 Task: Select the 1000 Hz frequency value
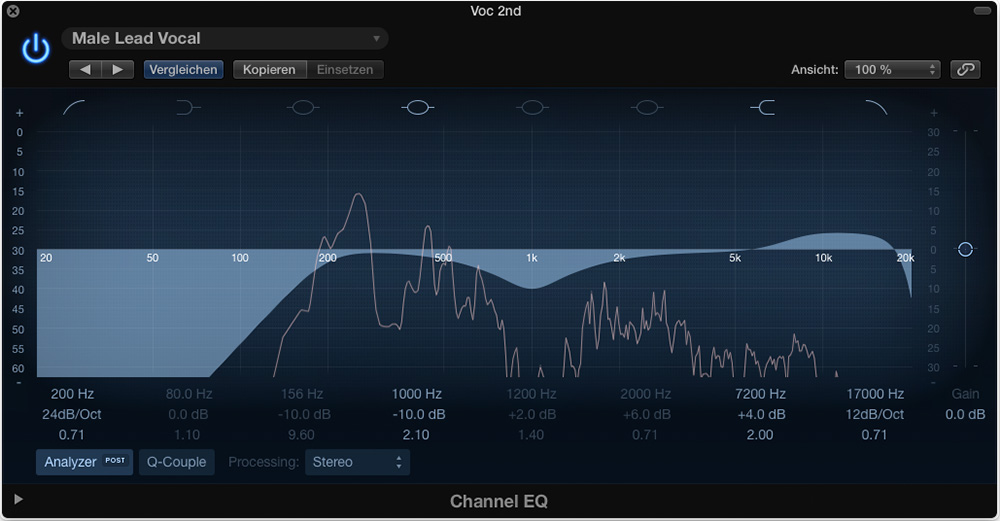416,394
